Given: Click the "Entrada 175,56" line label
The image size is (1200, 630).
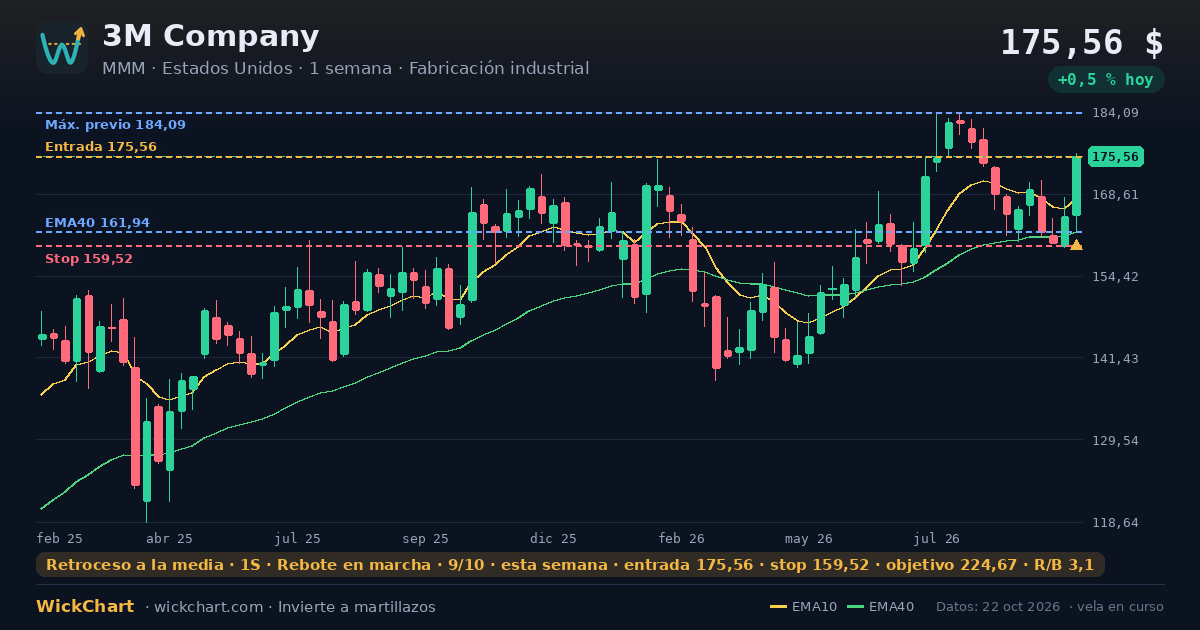Looking at the screenshot, I should click(x=101, y=147).
